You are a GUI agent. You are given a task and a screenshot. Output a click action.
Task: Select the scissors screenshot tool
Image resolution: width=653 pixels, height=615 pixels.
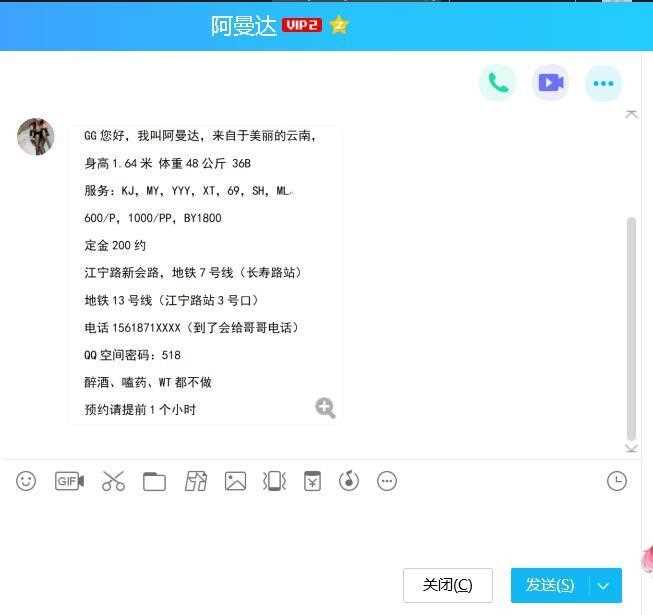[113, 481]
